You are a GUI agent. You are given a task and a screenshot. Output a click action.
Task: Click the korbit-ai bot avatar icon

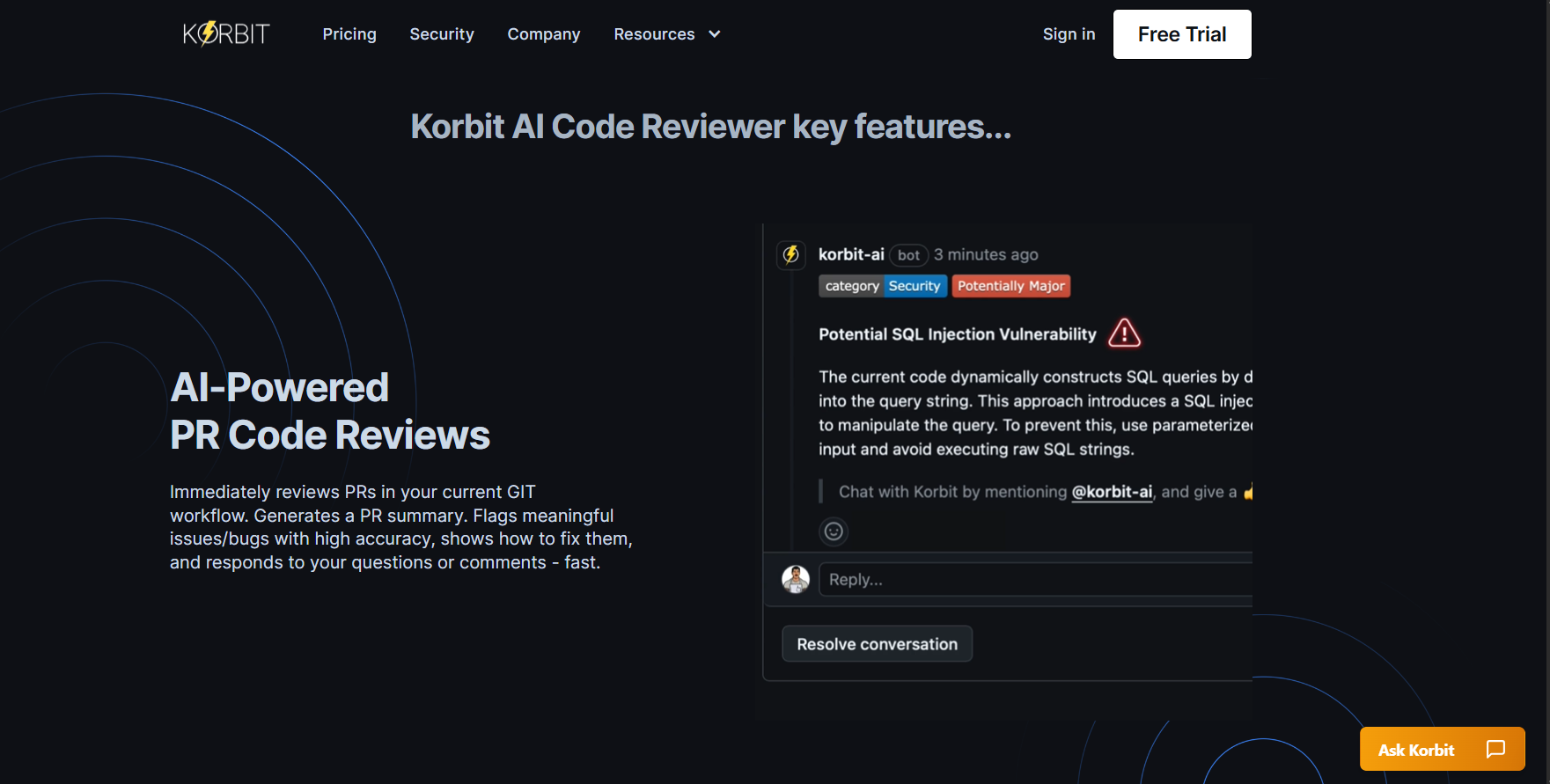791,254
